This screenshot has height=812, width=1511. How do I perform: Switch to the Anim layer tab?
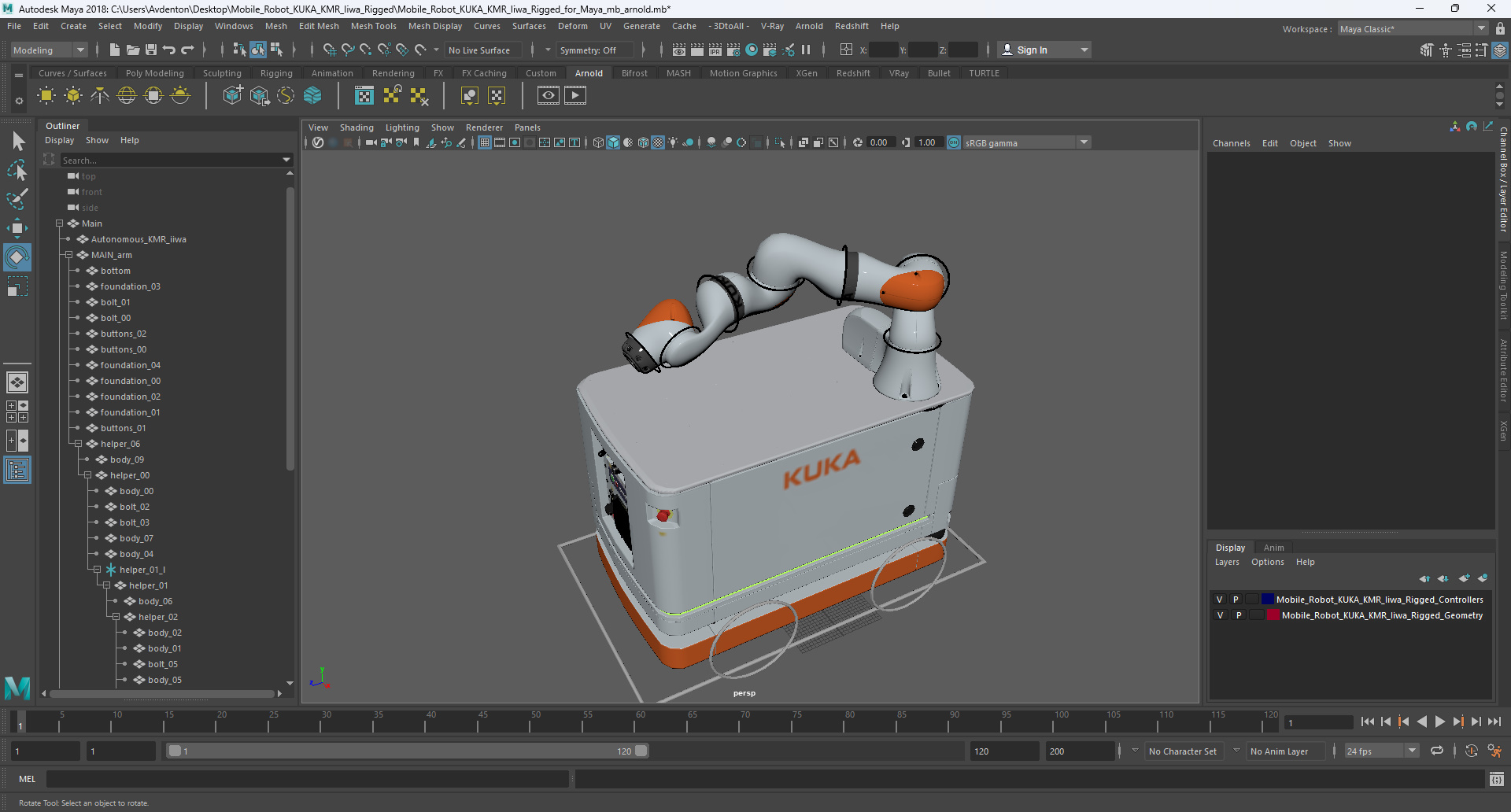click(x=1273, y=548)
